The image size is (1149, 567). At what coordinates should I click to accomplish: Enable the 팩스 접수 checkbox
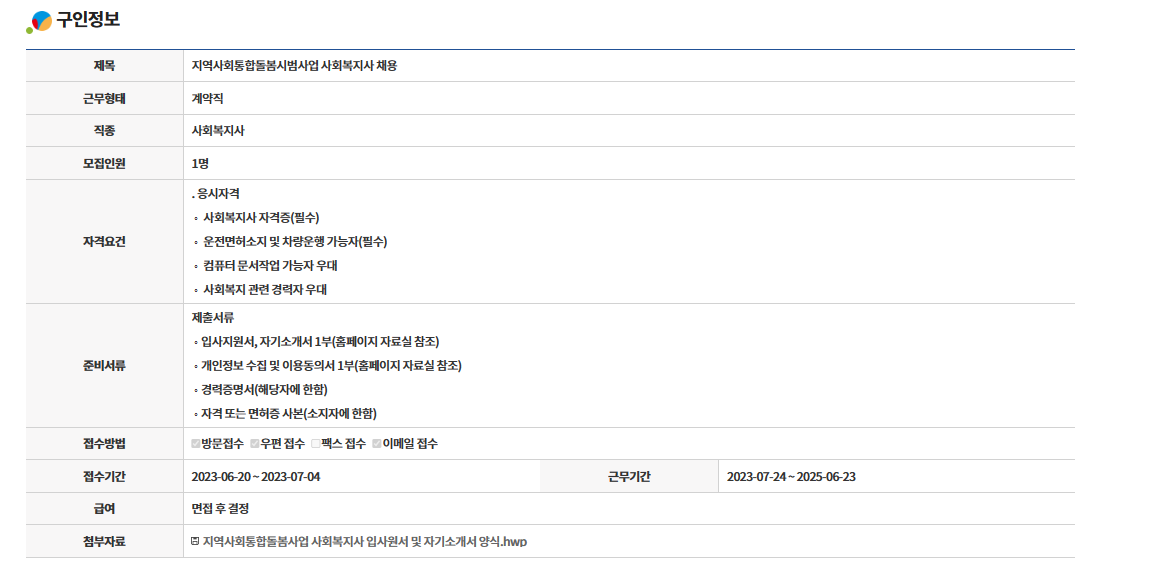pyautogui.click(x=316, y=444)
